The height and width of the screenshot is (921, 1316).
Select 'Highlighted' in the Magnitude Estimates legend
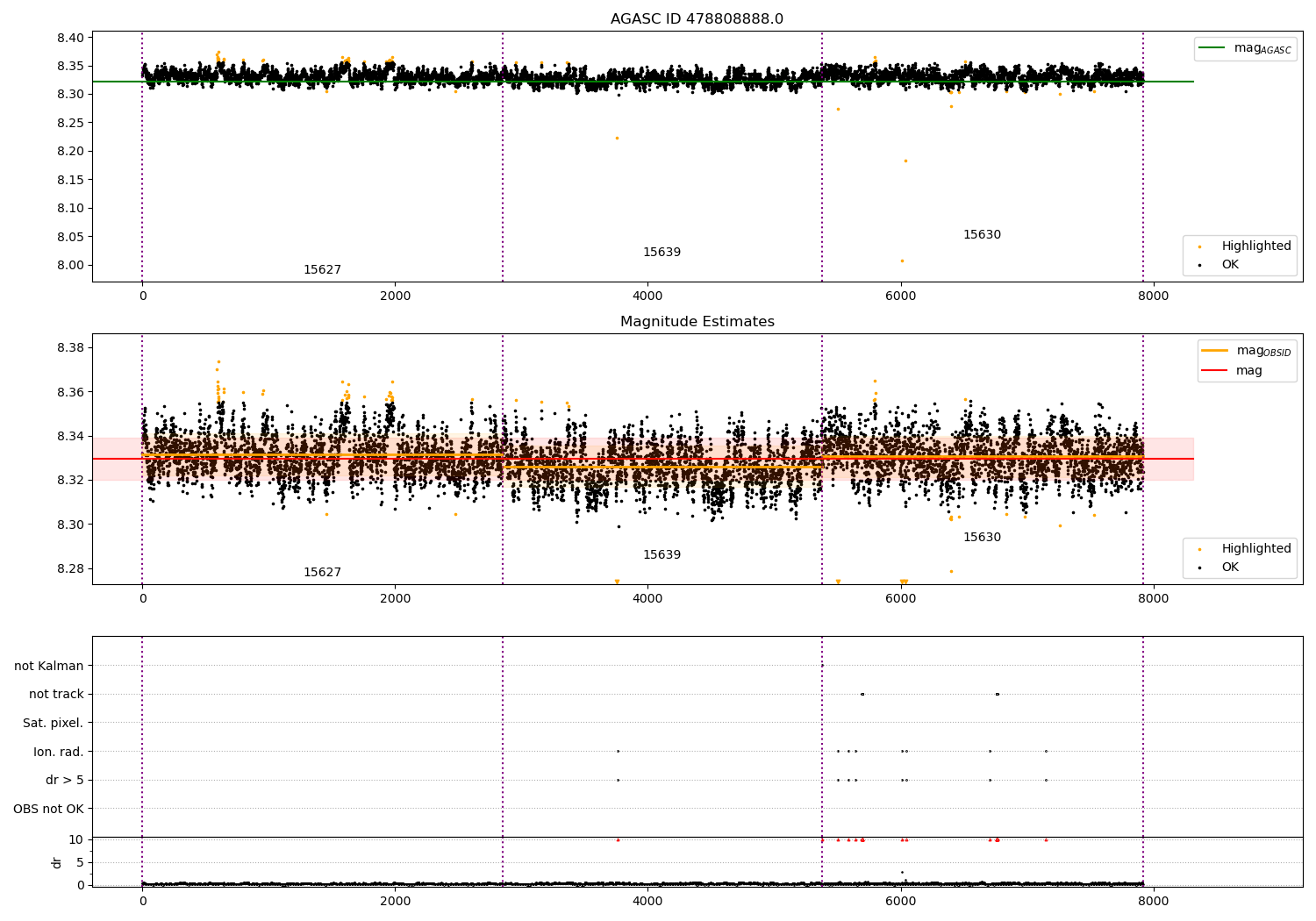coord(1245,549)
